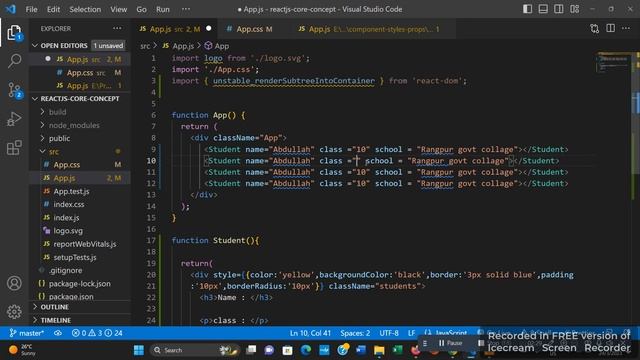The image size is (640, 360).
Task: Open Microsoft Edge from taskbar
Action: 306,350
